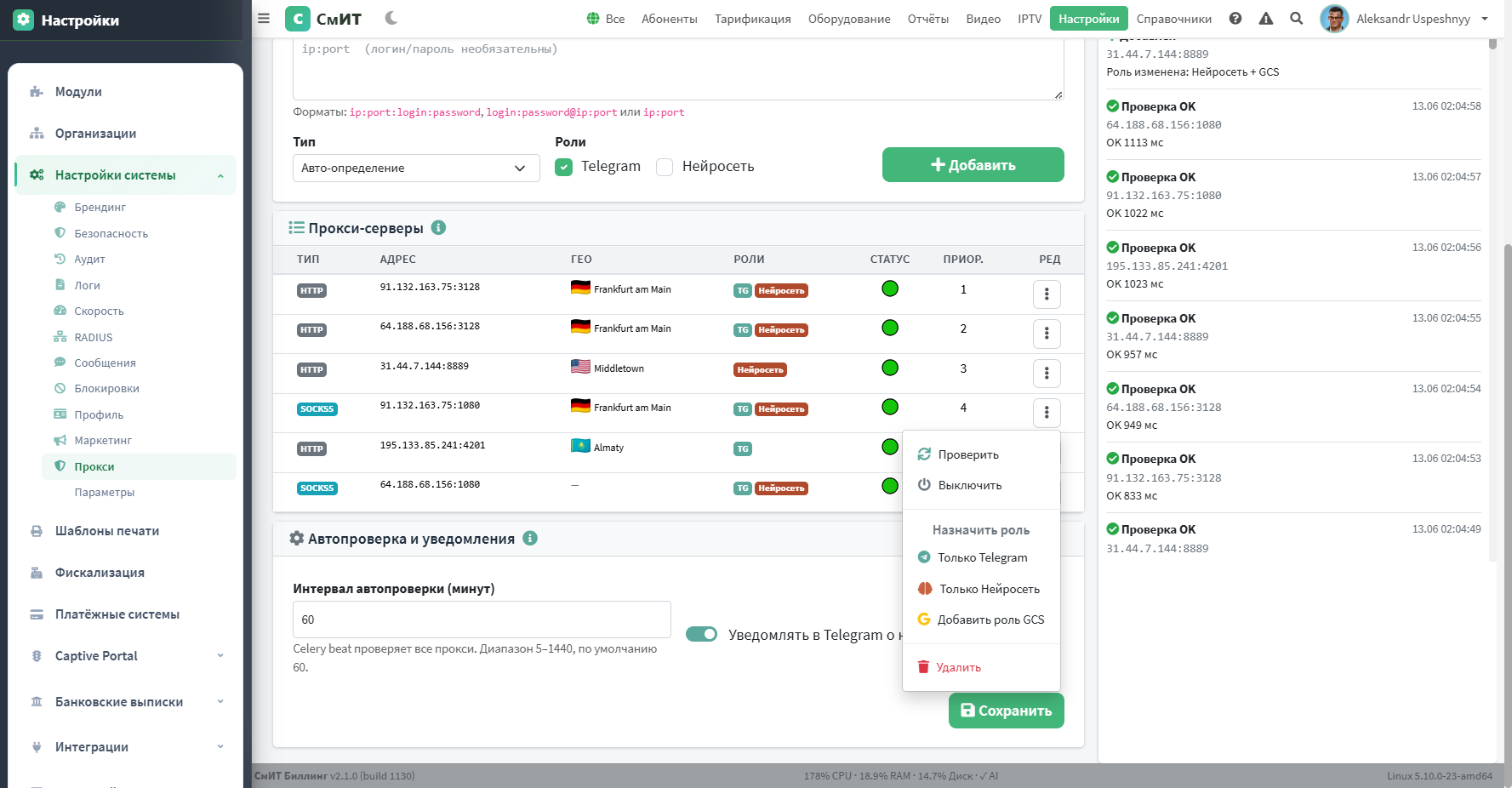Click the Банковские выписки bank icon

pyautogui.click(x=37, y=702)
